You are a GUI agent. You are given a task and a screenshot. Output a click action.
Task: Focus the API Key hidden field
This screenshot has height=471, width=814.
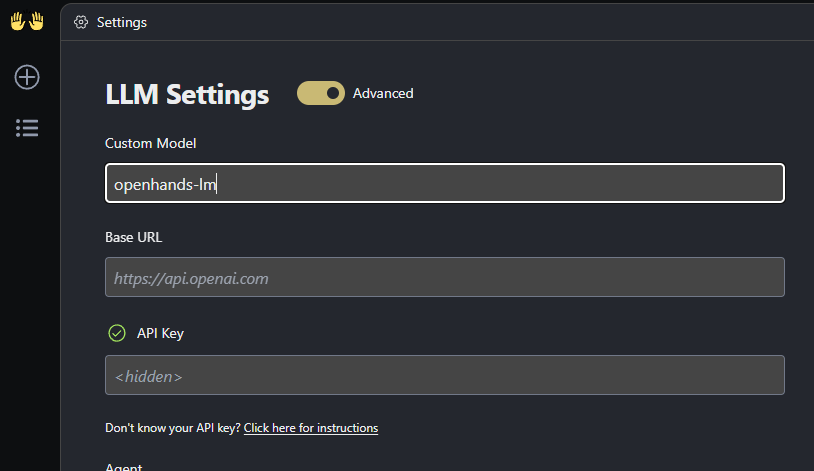tap(445, 375)
